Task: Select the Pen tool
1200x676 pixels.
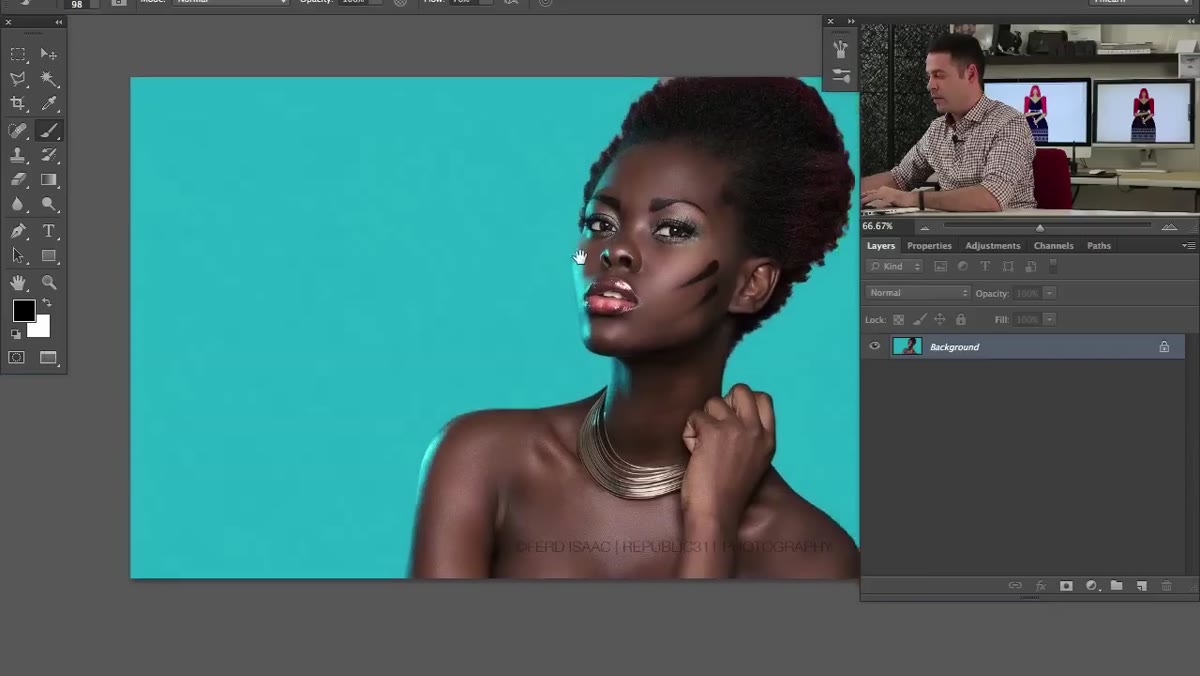Action: point(18,231)
